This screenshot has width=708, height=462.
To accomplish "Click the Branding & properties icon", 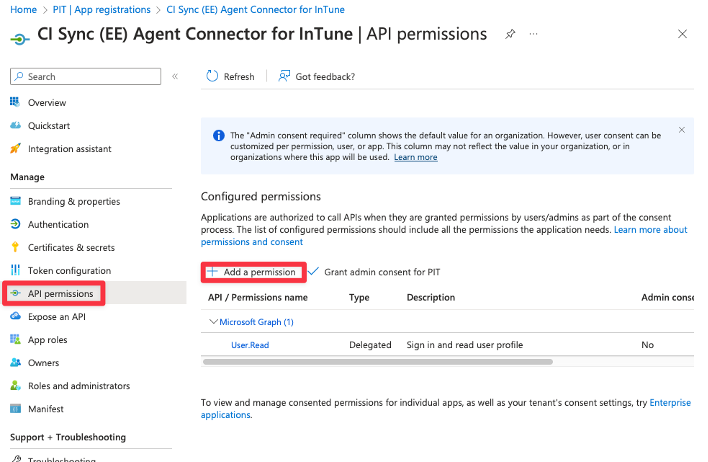I will click(15, 201).
